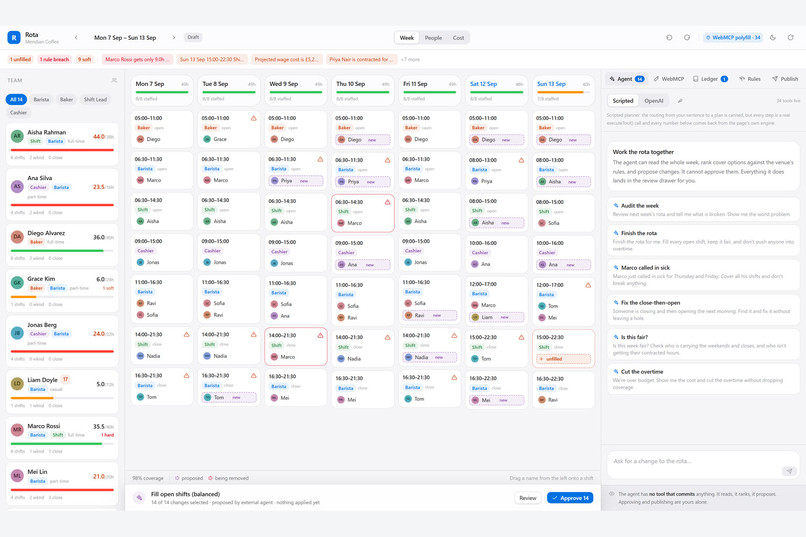Filter the team by Barista chip

pyautogui.click(x=42, y=99)
